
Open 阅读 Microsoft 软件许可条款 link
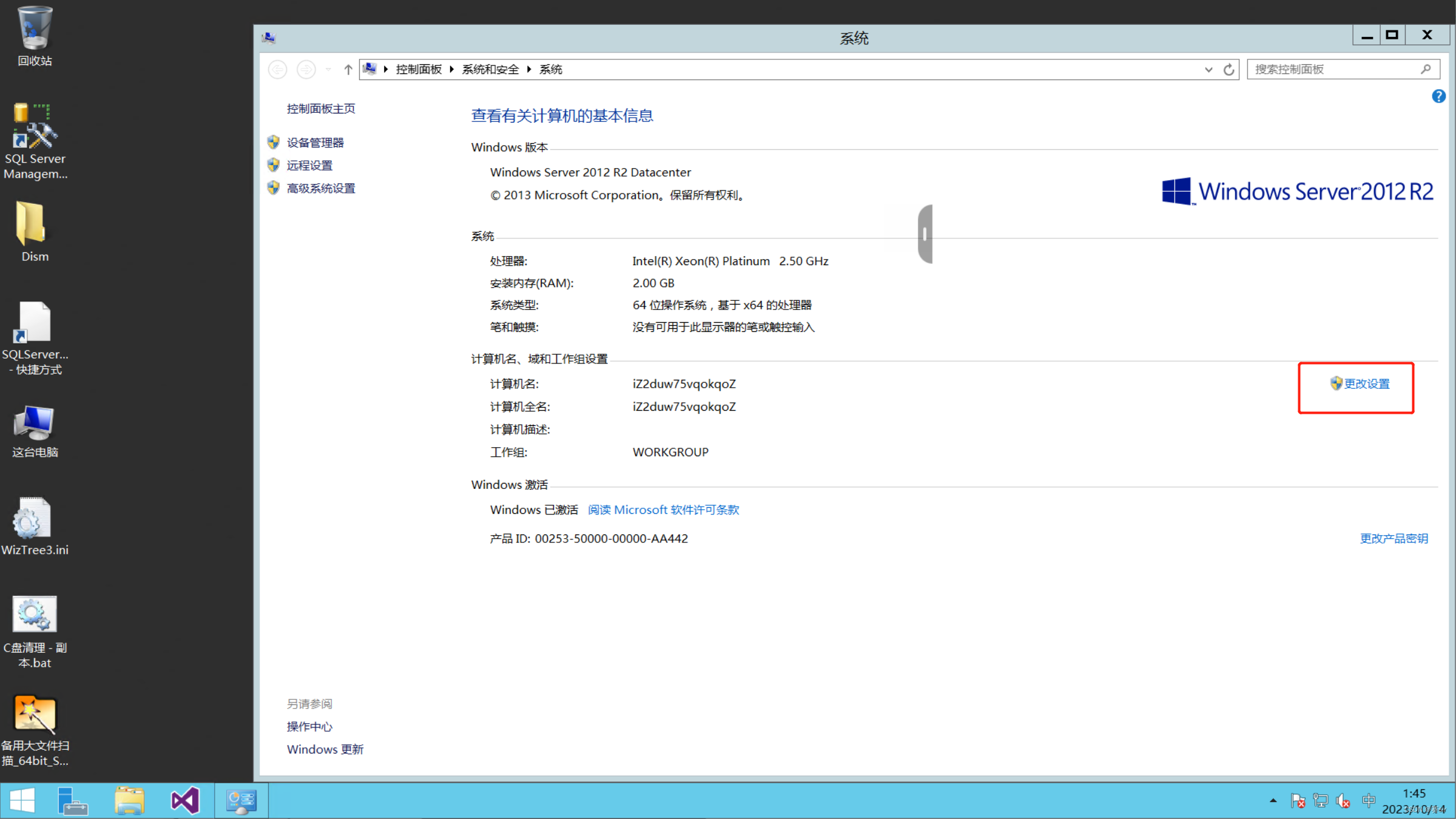[663, 510]
